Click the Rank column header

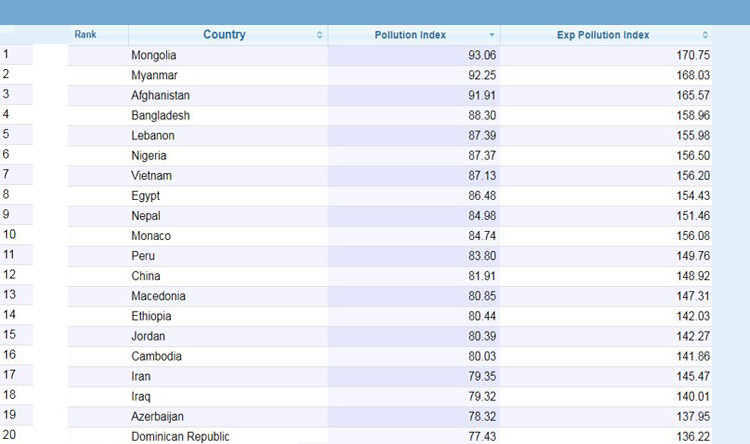[85, 34]
